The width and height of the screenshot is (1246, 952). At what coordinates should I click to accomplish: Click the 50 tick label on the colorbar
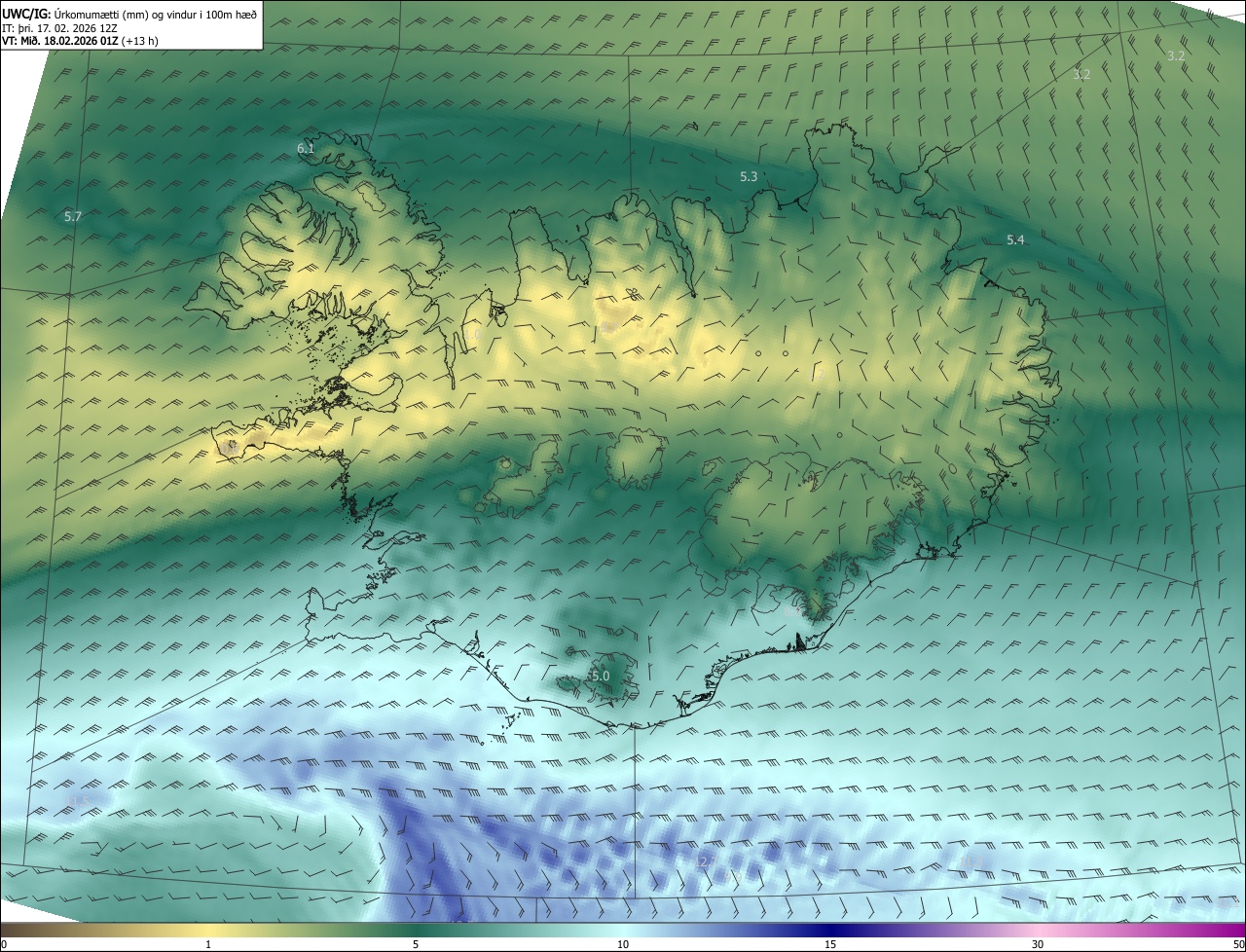coord(1238,944)
